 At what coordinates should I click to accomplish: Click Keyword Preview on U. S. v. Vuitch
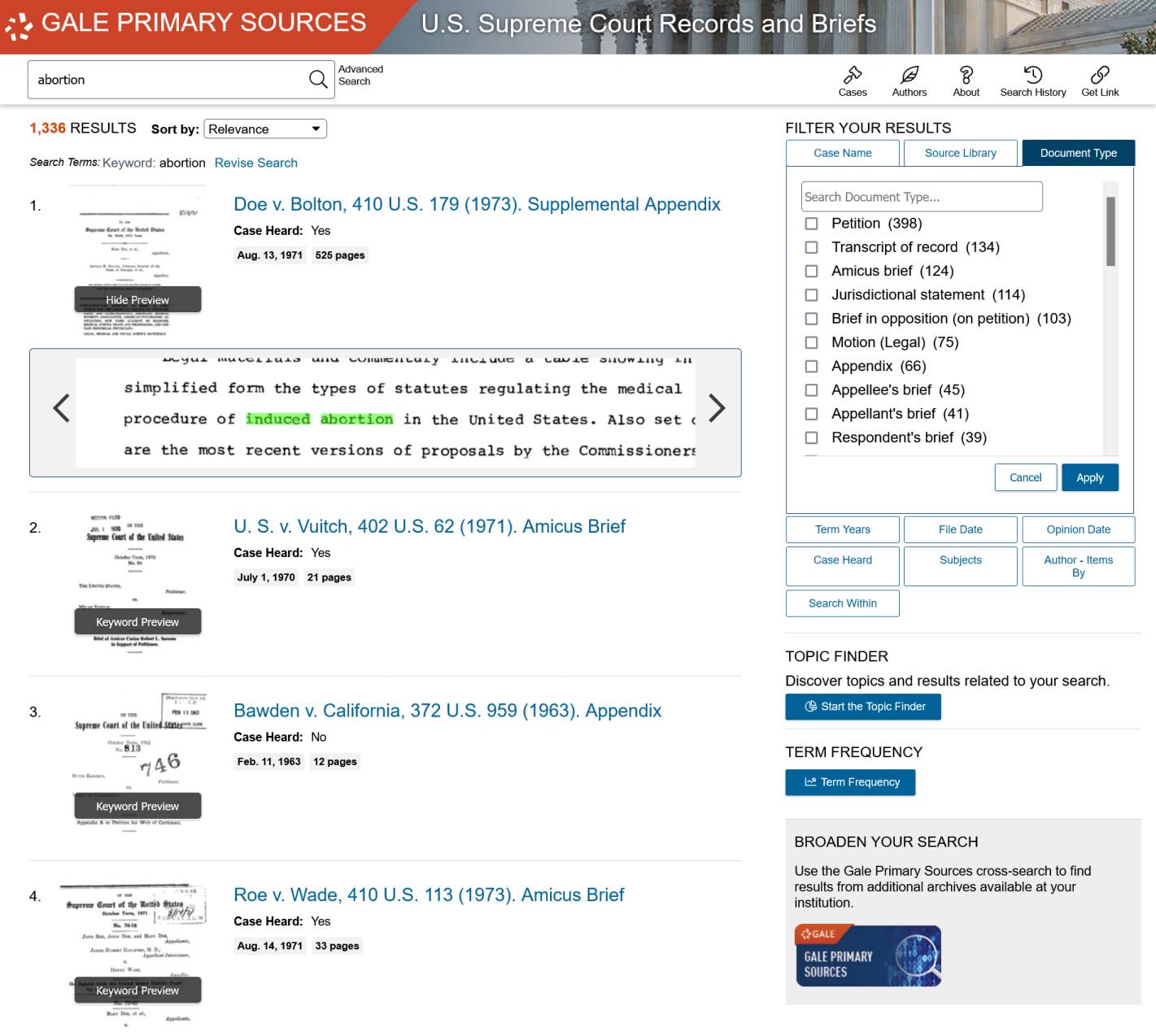(137, 621)
